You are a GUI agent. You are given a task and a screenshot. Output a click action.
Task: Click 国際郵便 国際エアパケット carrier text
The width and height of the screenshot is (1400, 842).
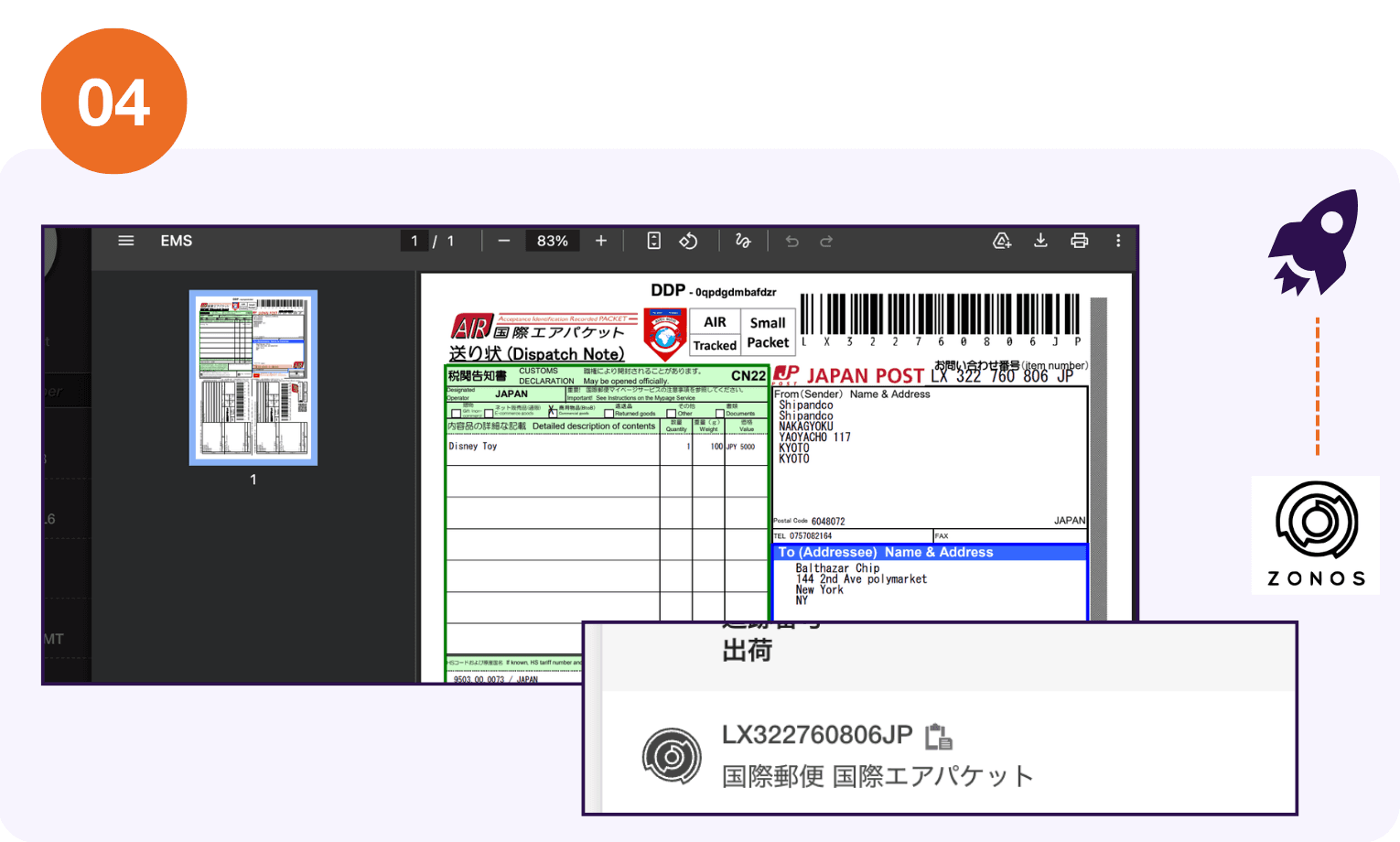pyautogui.click(x=878, y=776)
